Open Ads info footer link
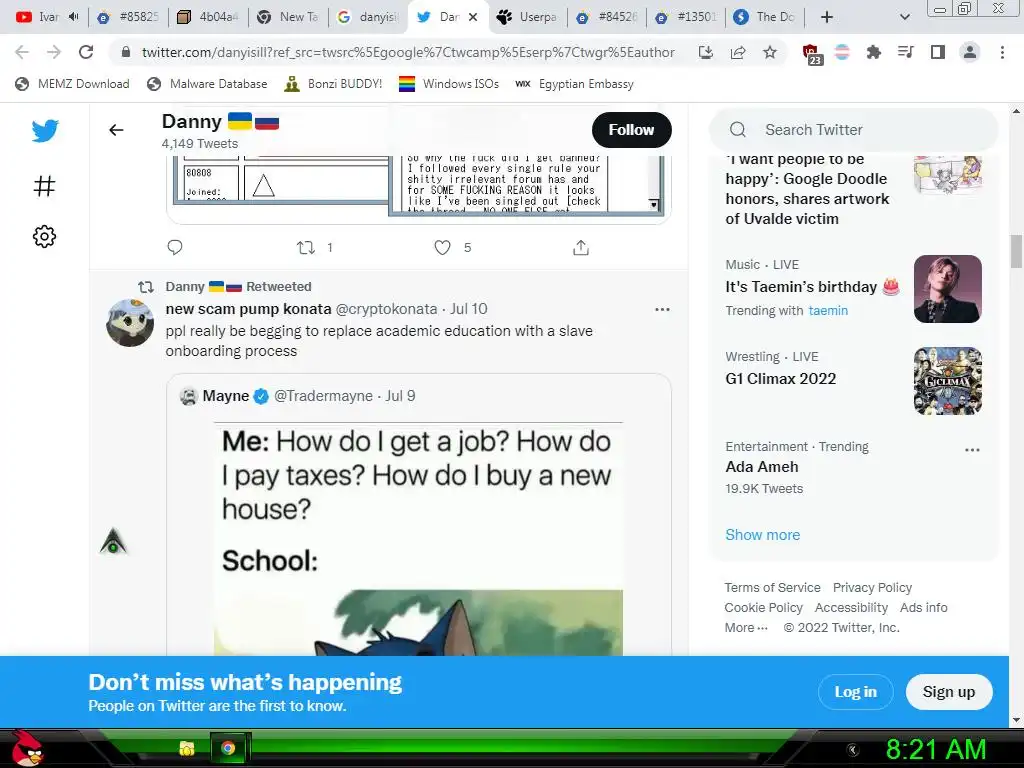The image size is (1024, 768). pos(923,608)
